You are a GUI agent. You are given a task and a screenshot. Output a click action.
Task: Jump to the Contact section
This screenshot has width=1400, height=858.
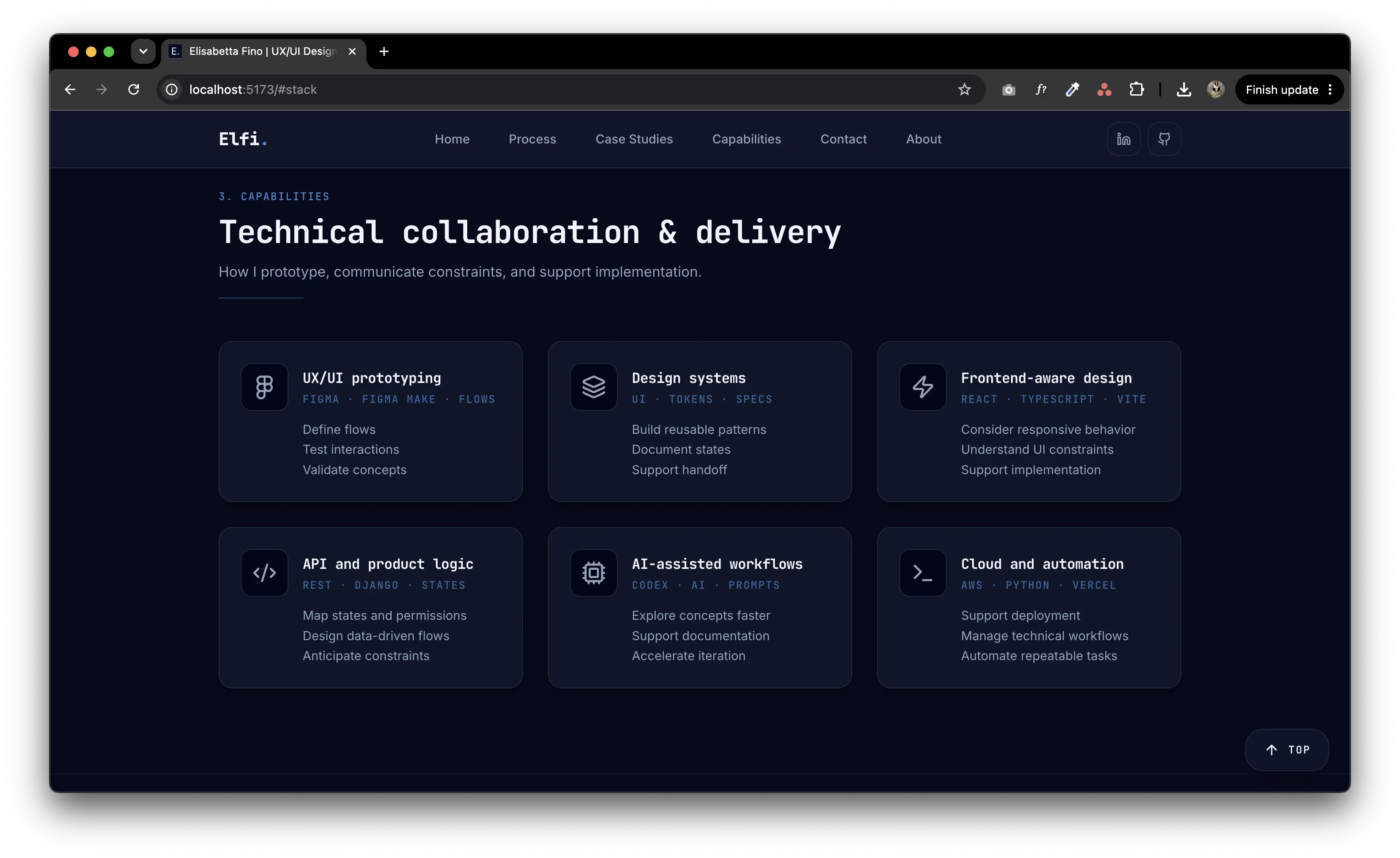pos(844,139)
